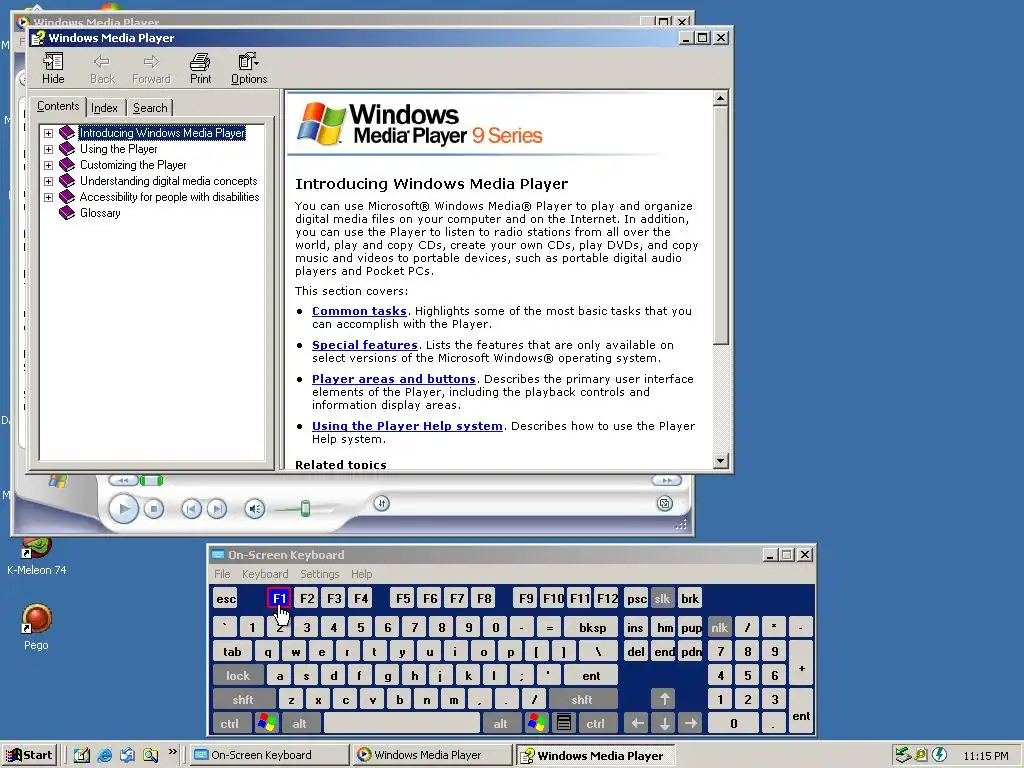The height and width of the screenshot is (768, 1024).
Task: Click the seek bar green handle
Action: pyautogui.click(x=151, y=481)
